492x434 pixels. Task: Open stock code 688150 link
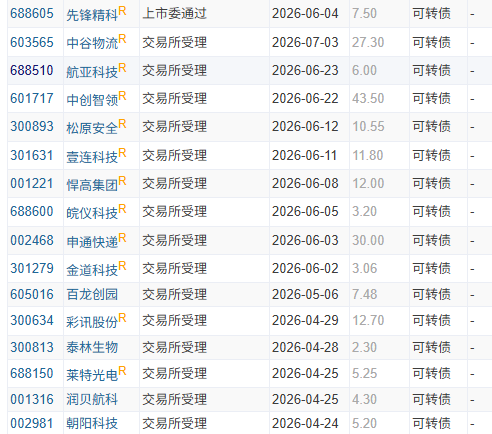click(32, 373)
